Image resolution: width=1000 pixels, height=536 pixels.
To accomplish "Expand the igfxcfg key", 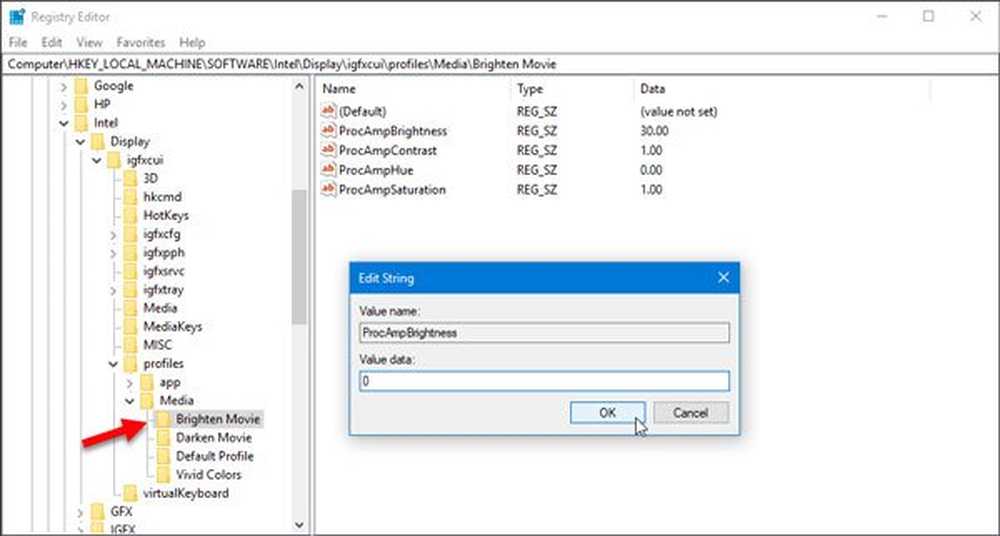I will tap(114, 235).
